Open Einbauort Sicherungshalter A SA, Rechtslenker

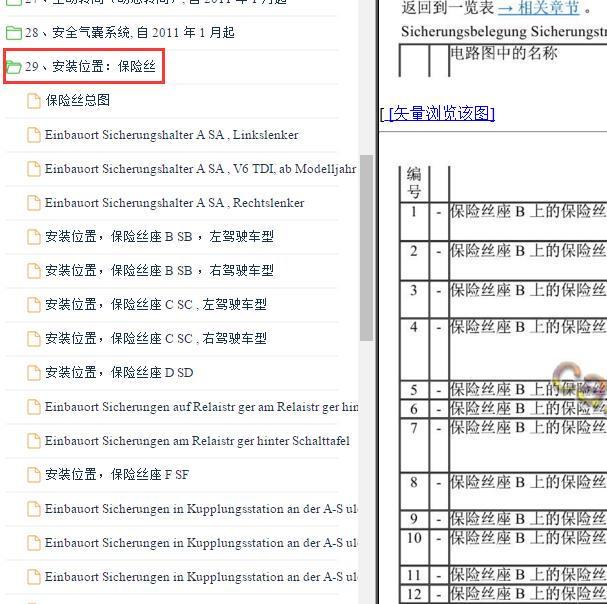coord(175,202)
